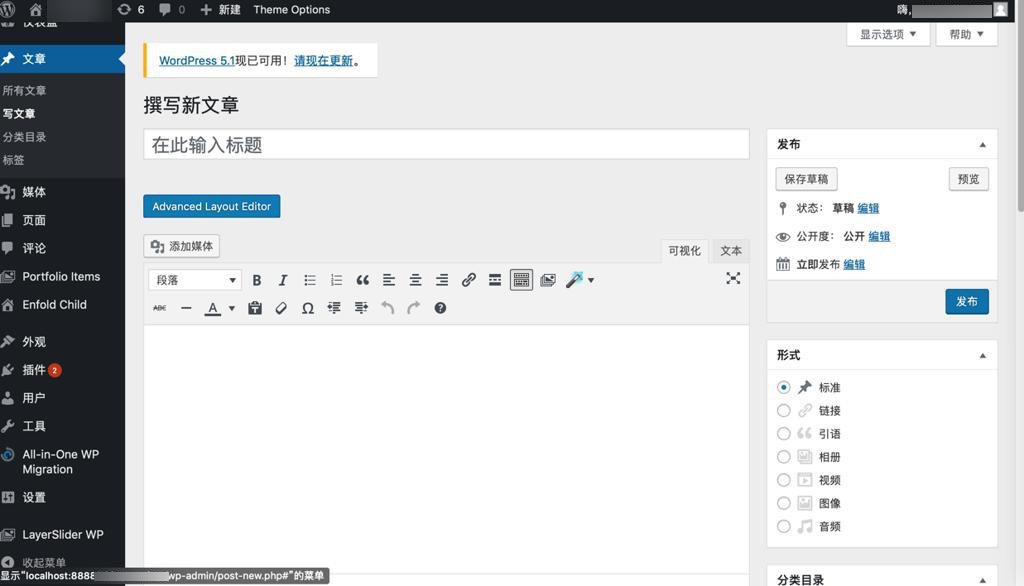The width and height of the screenshot is (1024, 586).
Task: Click the text color A button
Action: tap(212, 308)
